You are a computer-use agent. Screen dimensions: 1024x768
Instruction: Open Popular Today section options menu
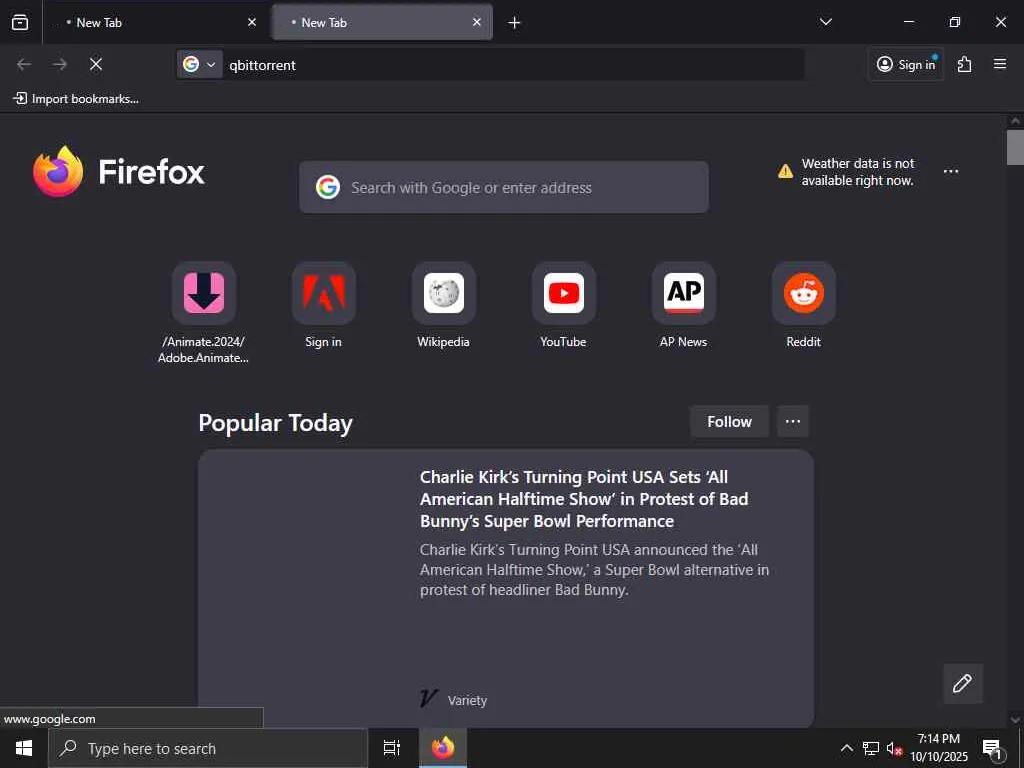[793, 421]
